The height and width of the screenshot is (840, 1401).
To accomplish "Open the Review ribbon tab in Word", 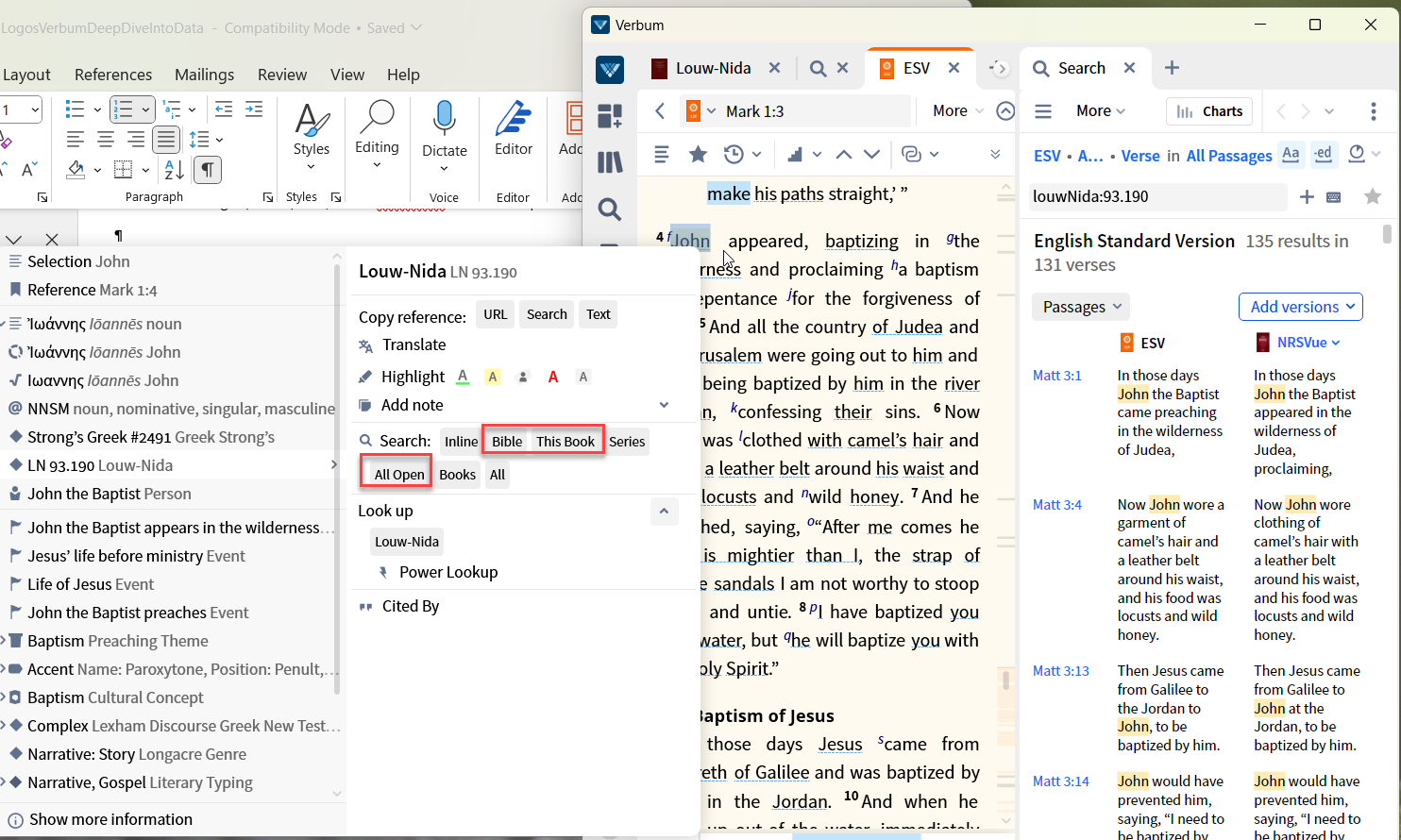I will coord(282,75).
